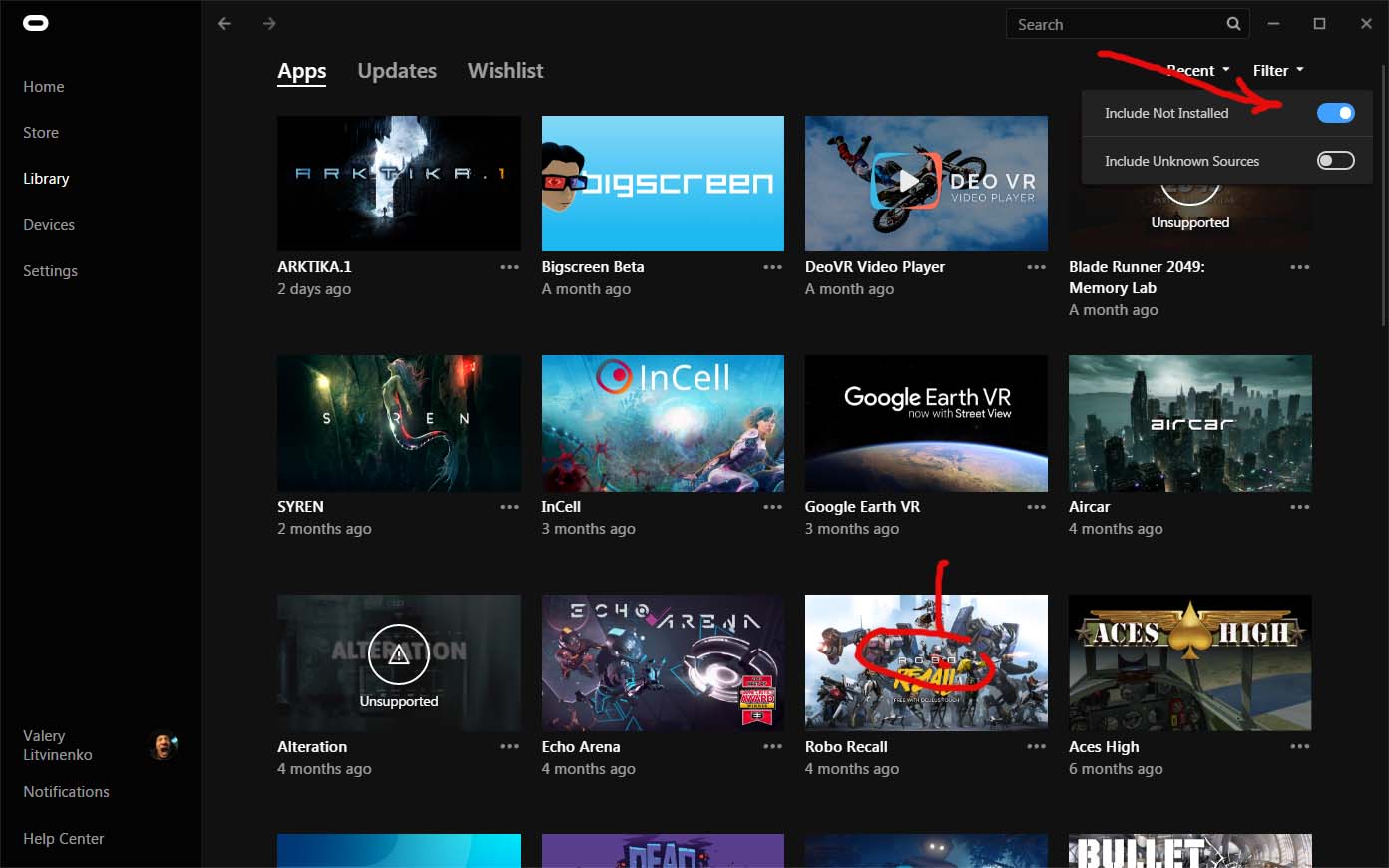
Task: Open Notifications in the sidebar
Action: pyautogui.click(x=66, y=792)
